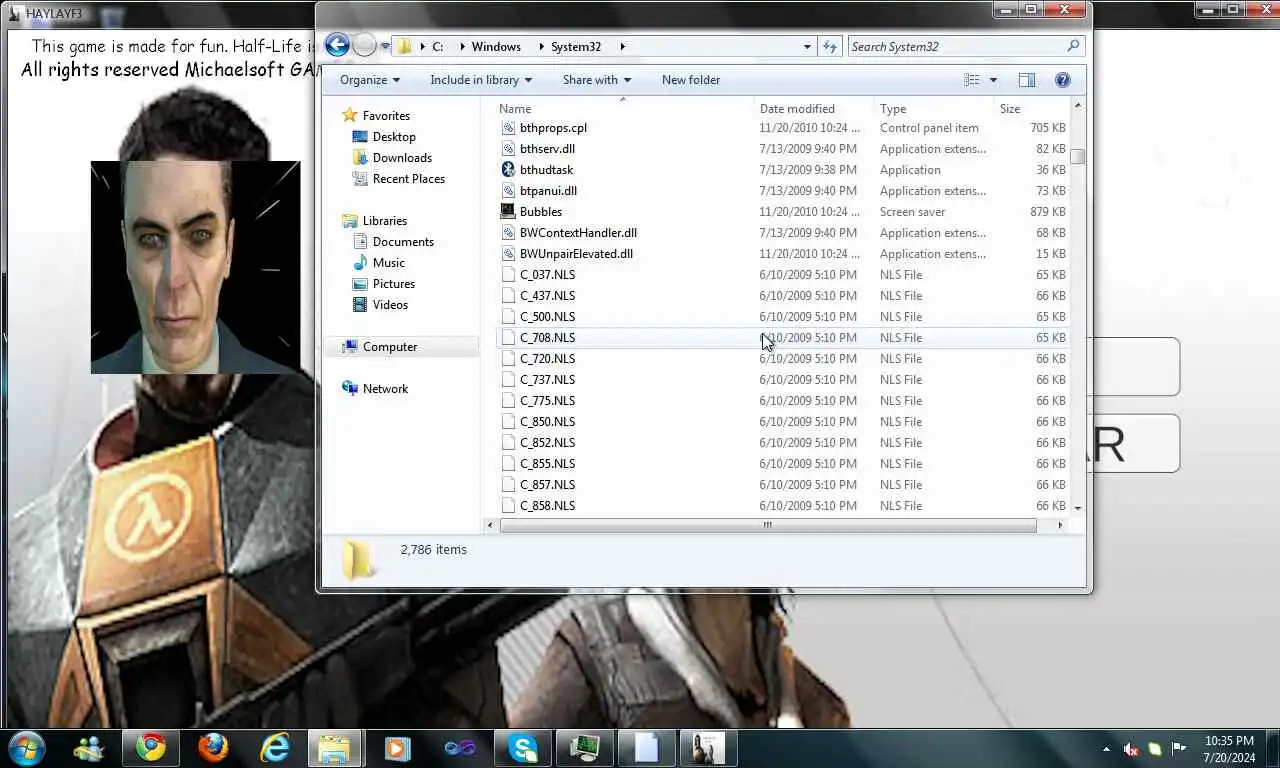Click the Windows Start orb
1280x768 pixels.
[26, 748]
